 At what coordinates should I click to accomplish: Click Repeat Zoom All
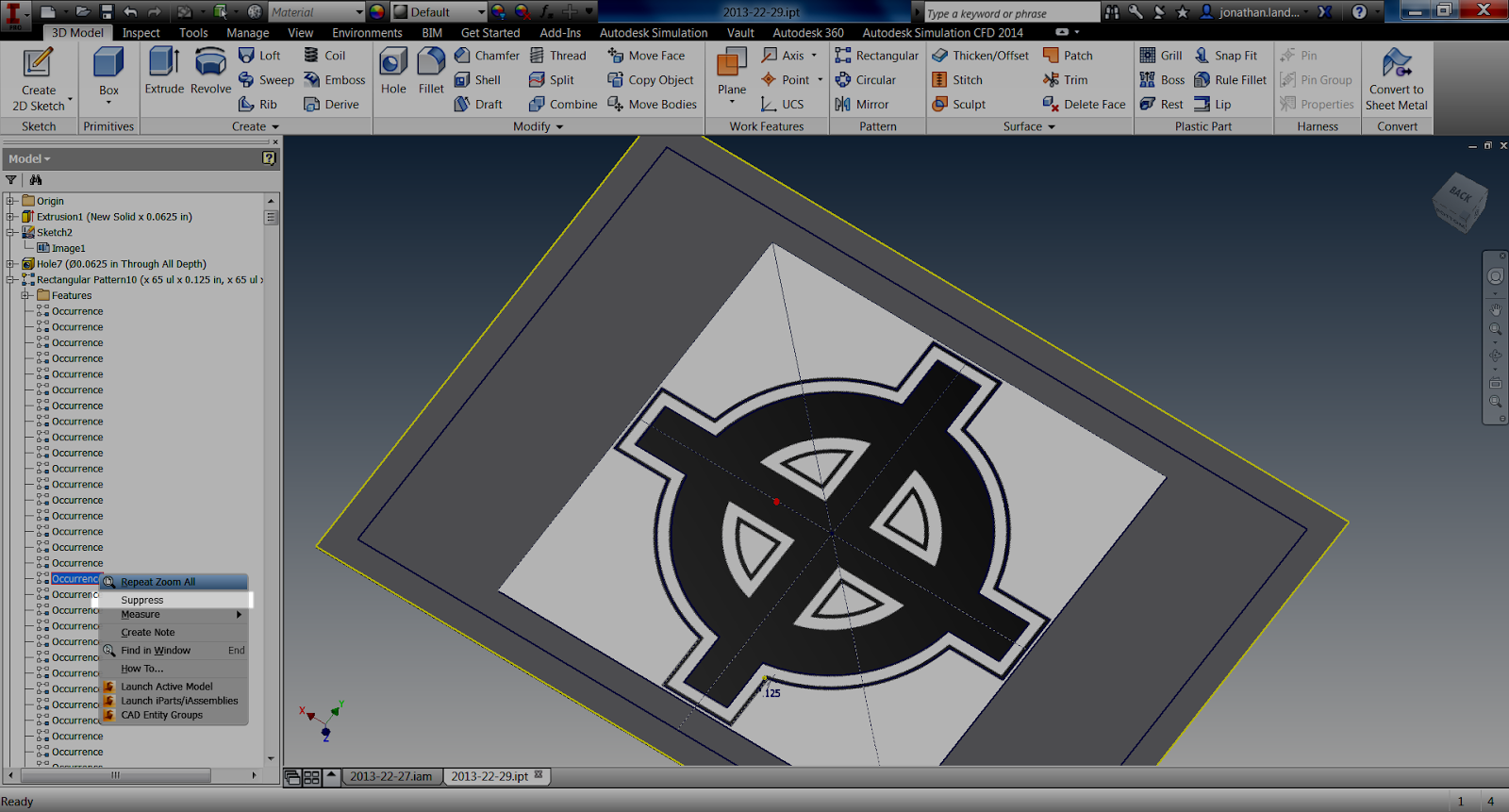tap(174, 582)
